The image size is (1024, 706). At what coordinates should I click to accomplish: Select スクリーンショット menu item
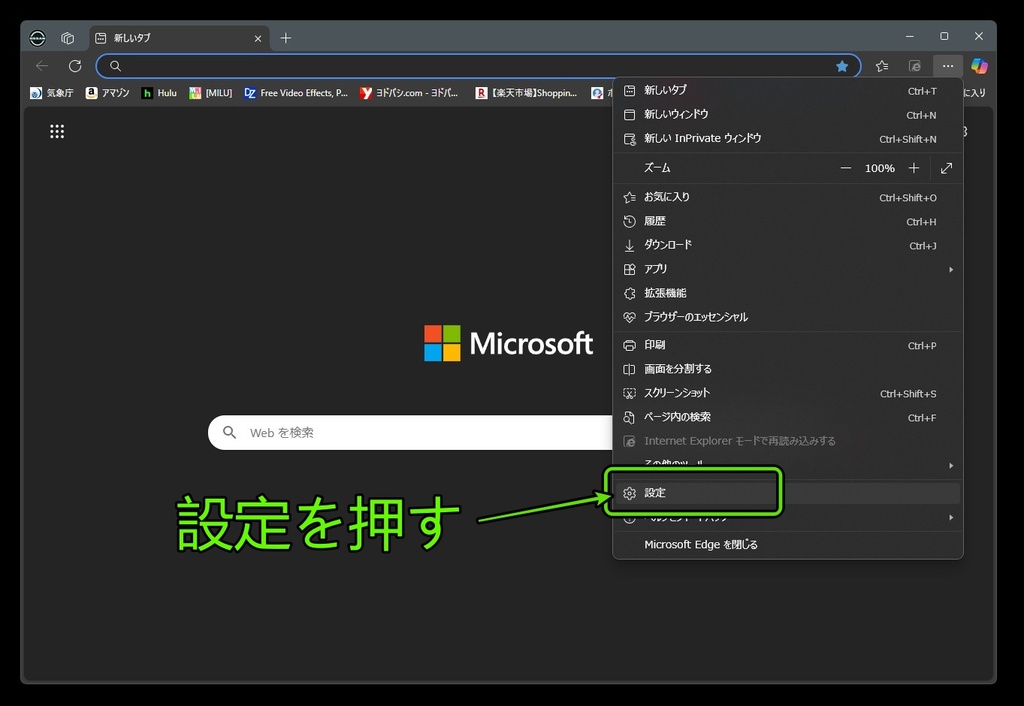787,394
